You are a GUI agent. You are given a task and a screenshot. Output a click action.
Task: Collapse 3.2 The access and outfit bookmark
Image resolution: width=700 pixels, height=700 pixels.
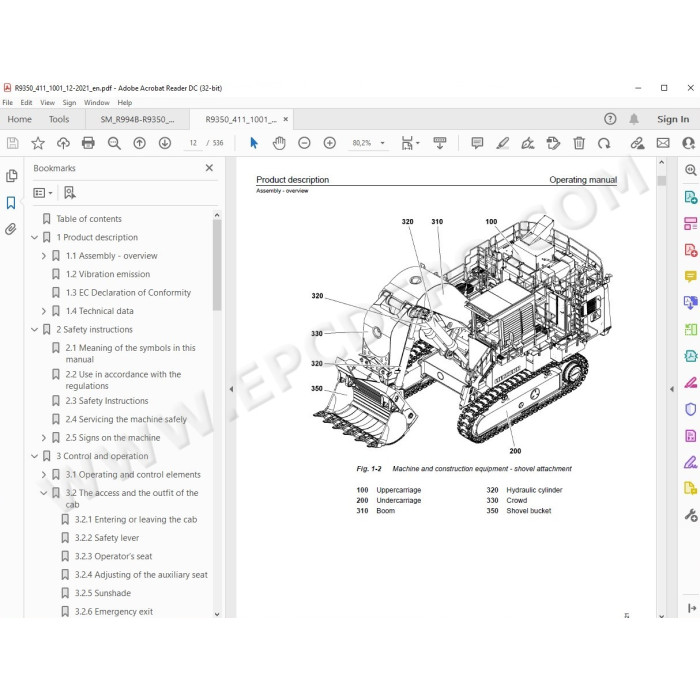[44, 493]
